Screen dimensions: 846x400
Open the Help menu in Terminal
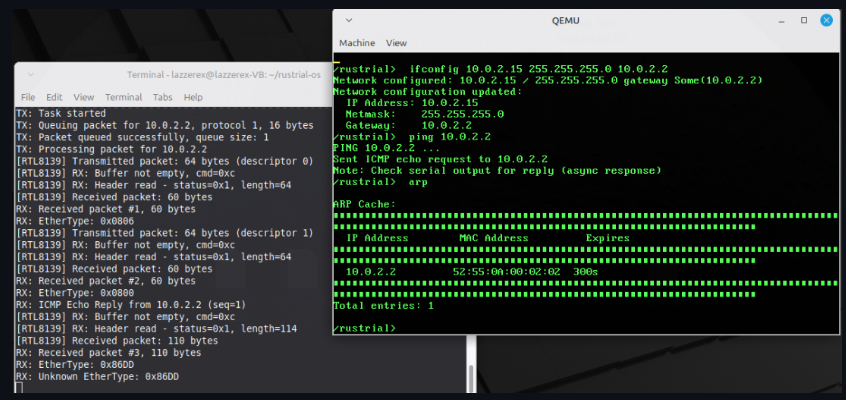pos(193,97)
